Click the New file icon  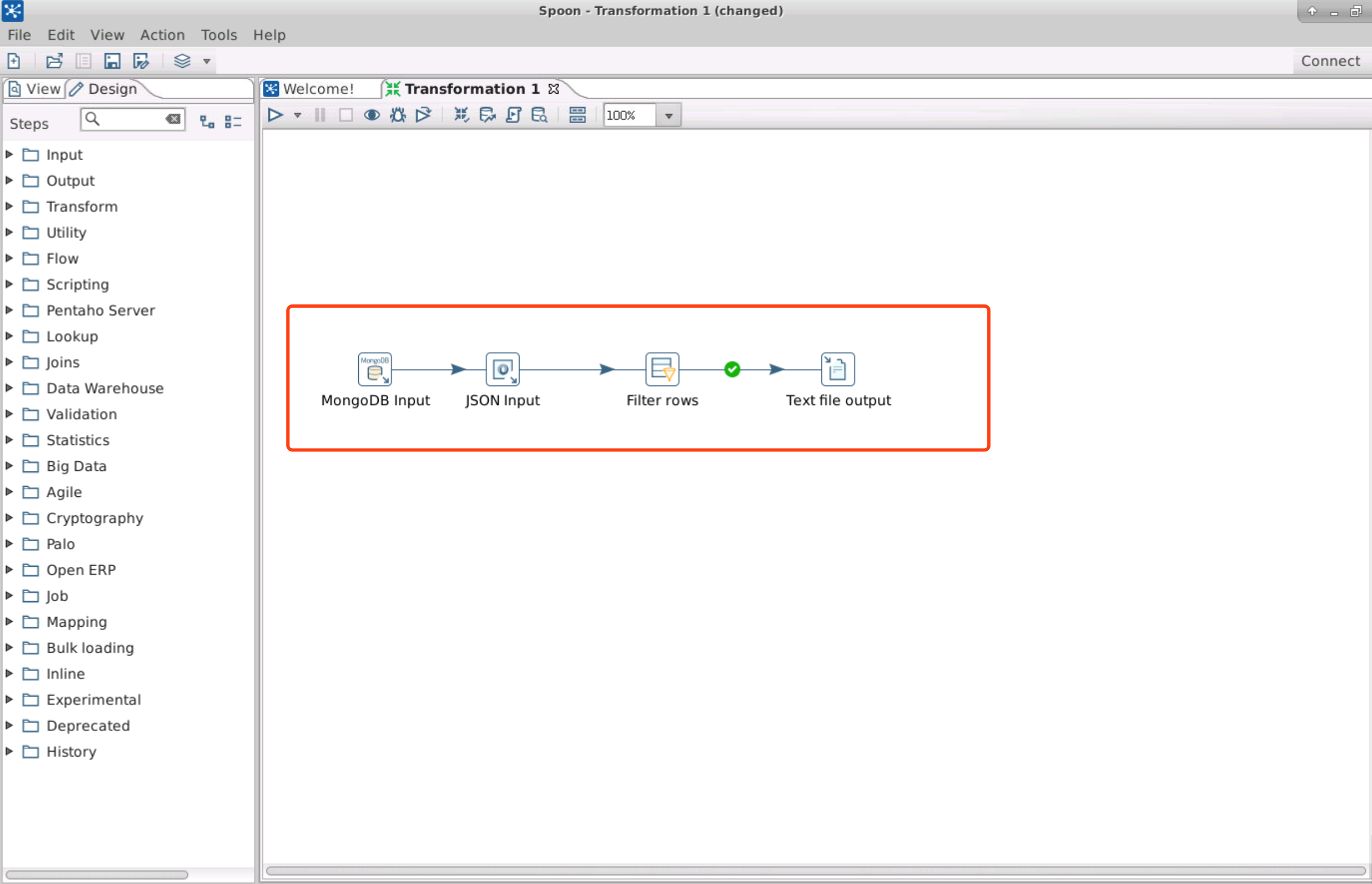pos(14,61)
